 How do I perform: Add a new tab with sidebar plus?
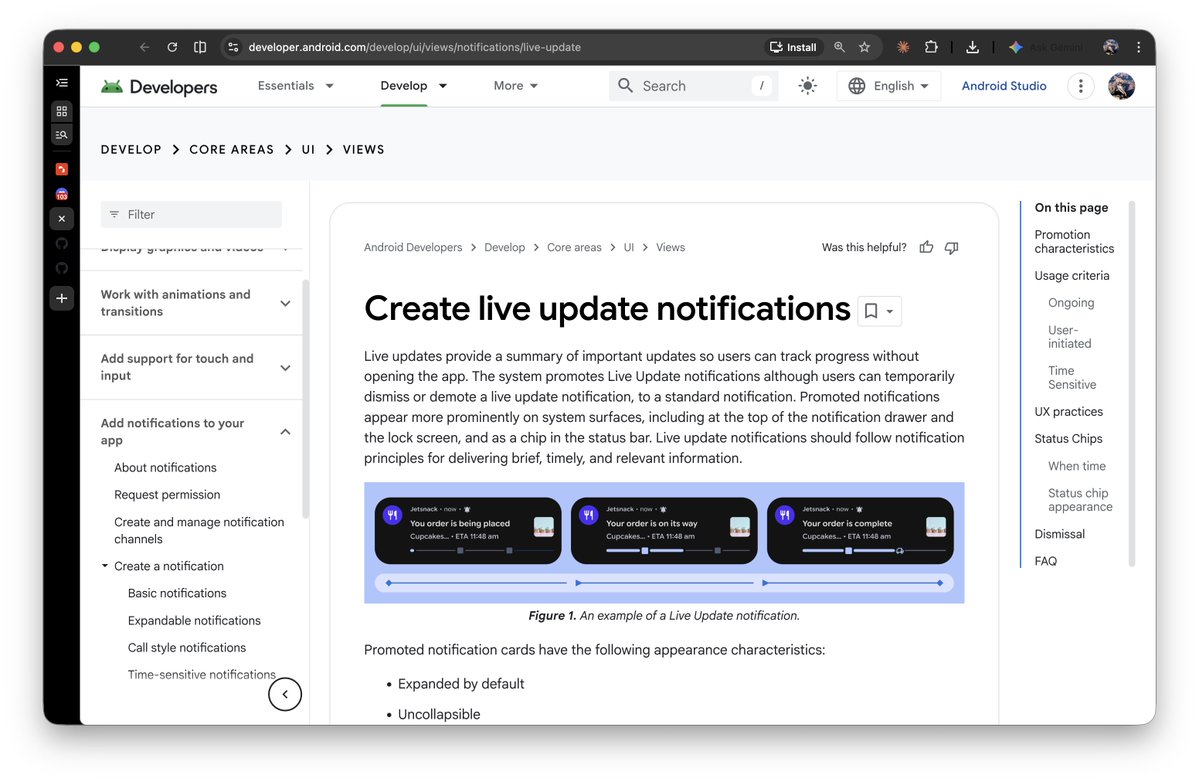(x=62, y=298)
